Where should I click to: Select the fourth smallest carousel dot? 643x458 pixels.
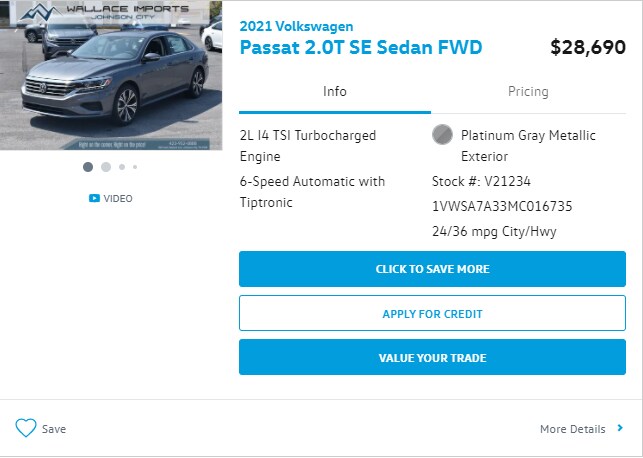[x=135, y=167]
